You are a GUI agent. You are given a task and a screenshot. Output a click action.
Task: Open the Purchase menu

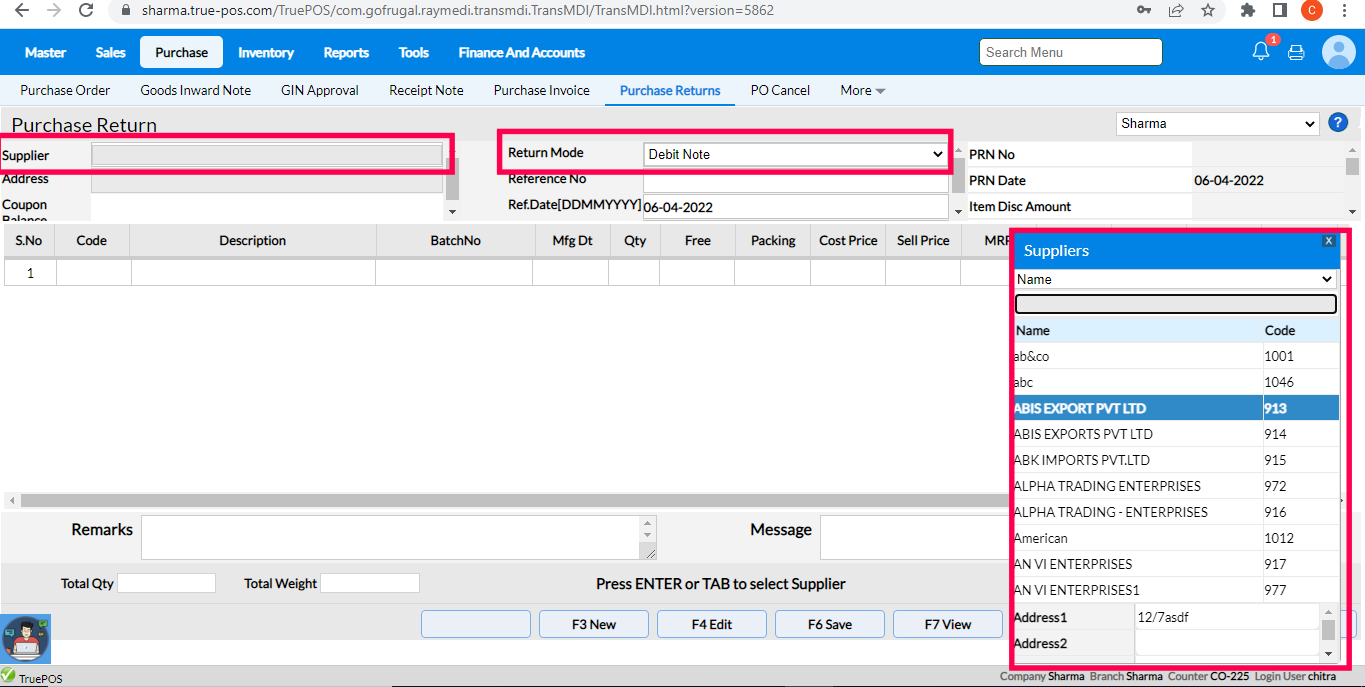(x=181, y=52)
